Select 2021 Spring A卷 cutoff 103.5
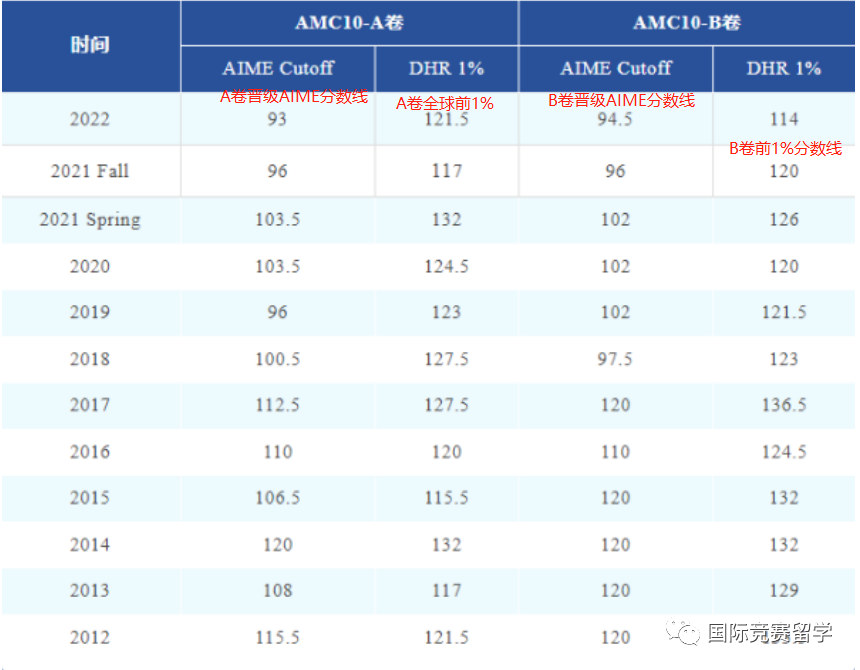Viewport: 860px width, 670px height. 278,219
